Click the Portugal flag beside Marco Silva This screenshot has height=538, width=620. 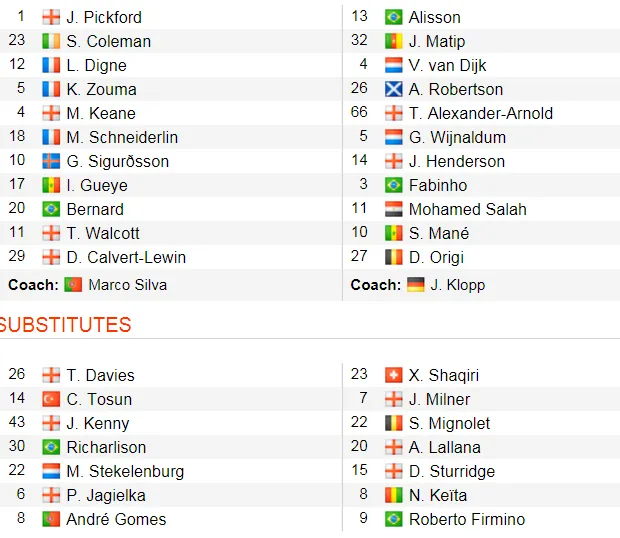(x=73, y=285)
